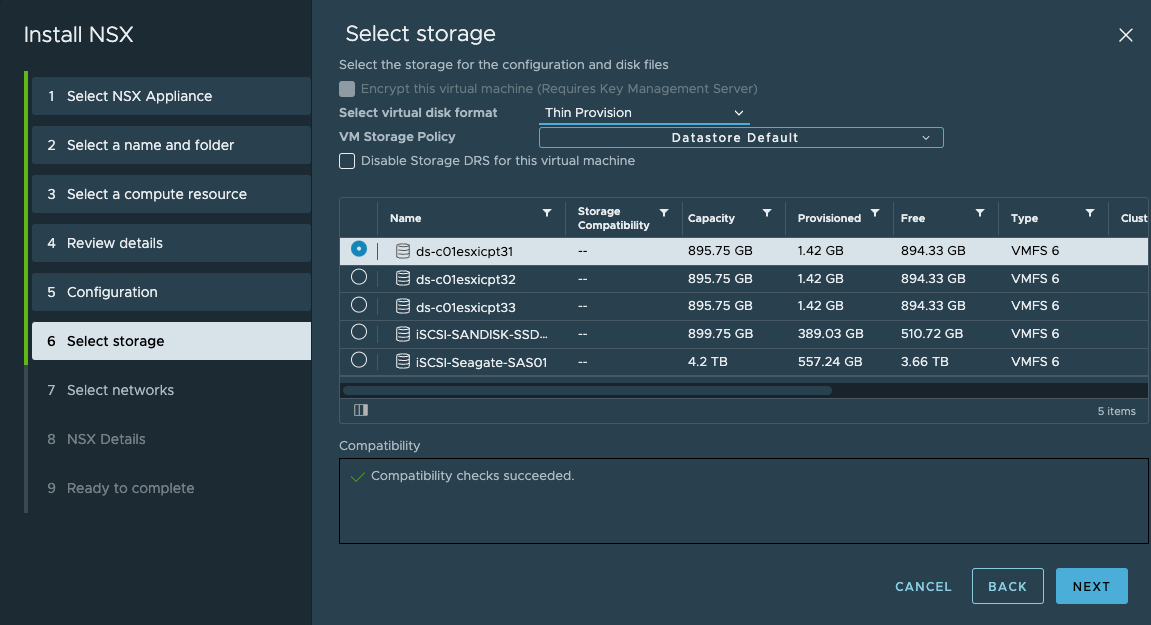Click datastore icon for ds-c01esxicpt32
This screenshot has width=1151, height=625.
tap(402, 278)
